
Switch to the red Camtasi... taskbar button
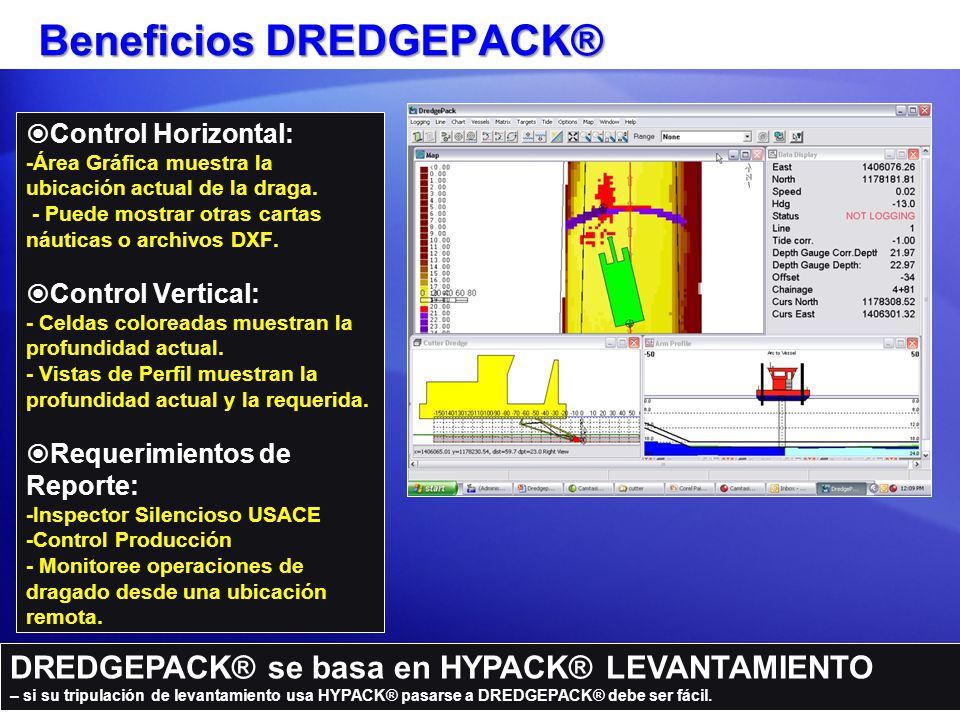pyautogui.click(x=740, y=488)
